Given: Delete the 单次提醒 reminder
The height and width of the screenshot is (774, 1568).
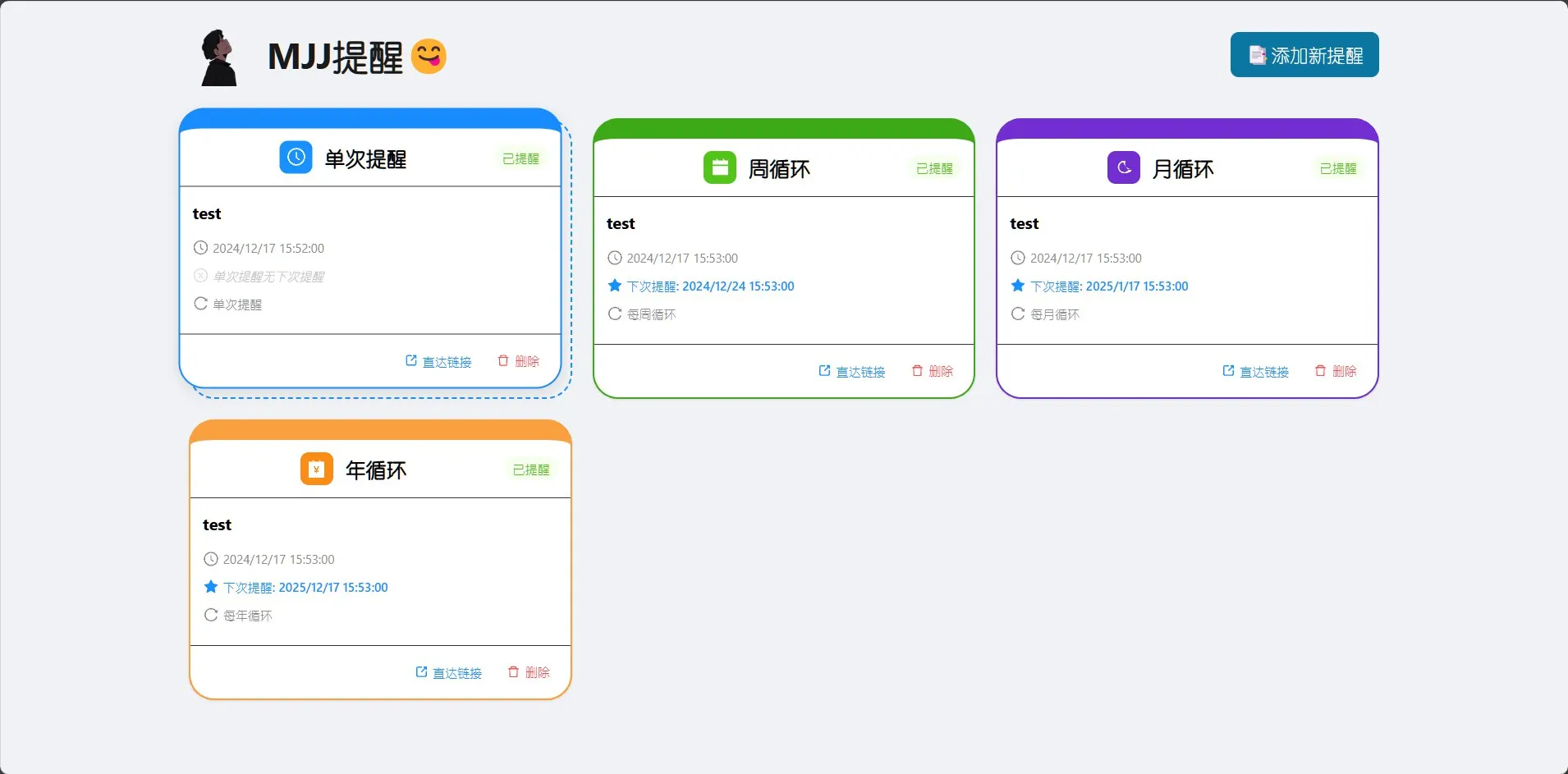Looking at the screenshot, I should click(519, 361).
